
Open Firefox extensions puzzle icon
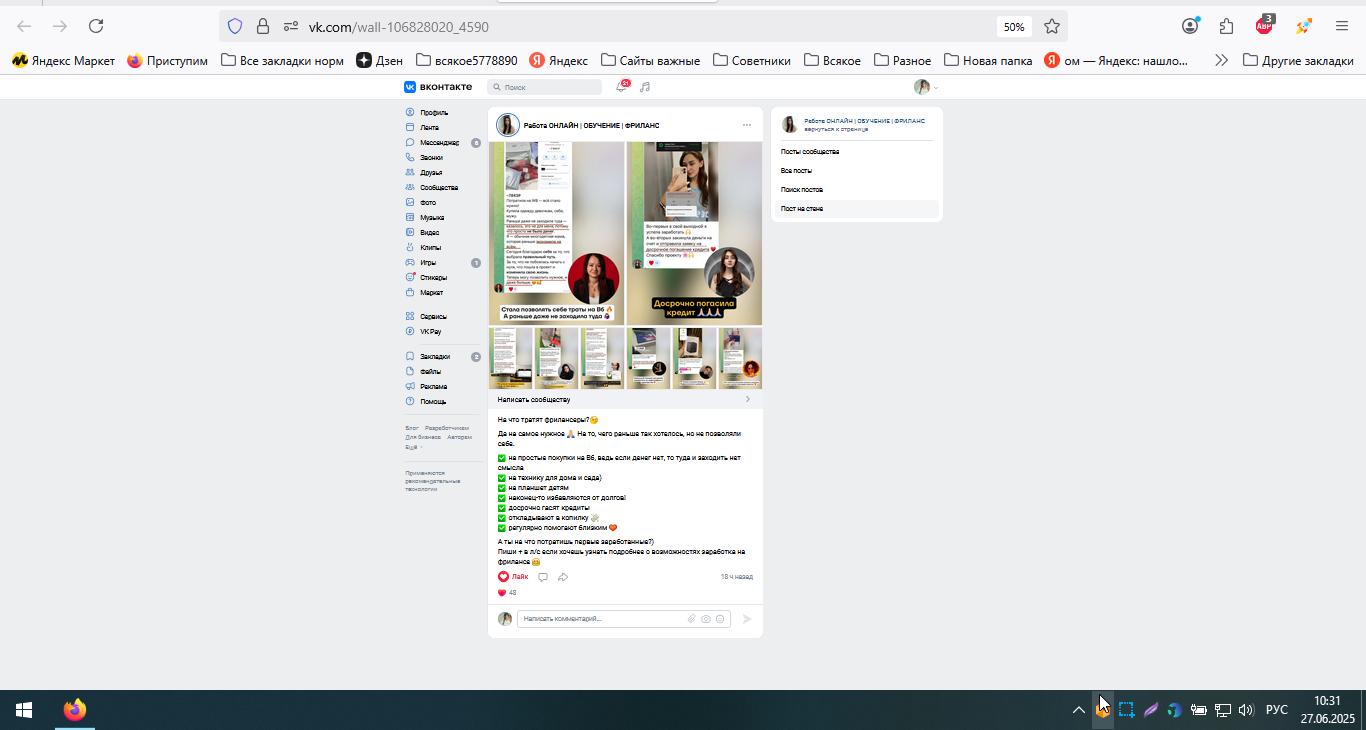pyautogui.click(x=1227, y=26)
